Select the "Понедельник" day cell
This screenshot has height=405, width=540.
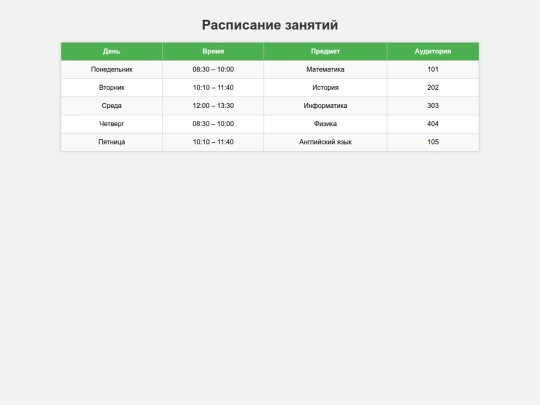[x=112, y=70]
